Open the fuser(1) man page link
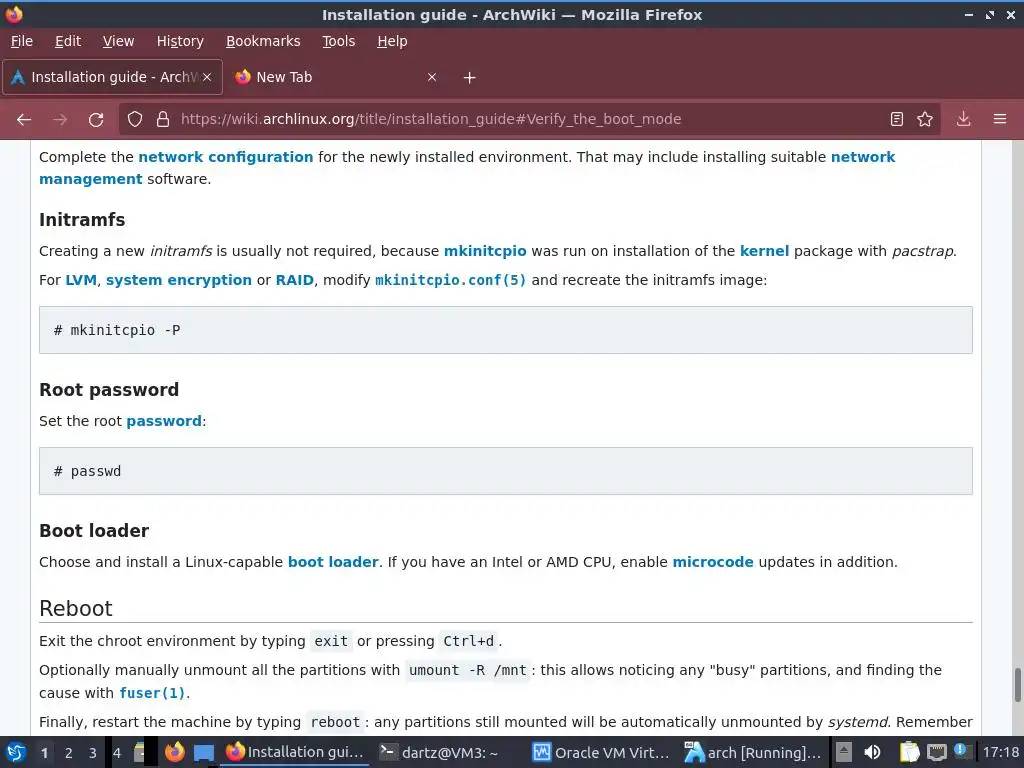 coord(152,693)
